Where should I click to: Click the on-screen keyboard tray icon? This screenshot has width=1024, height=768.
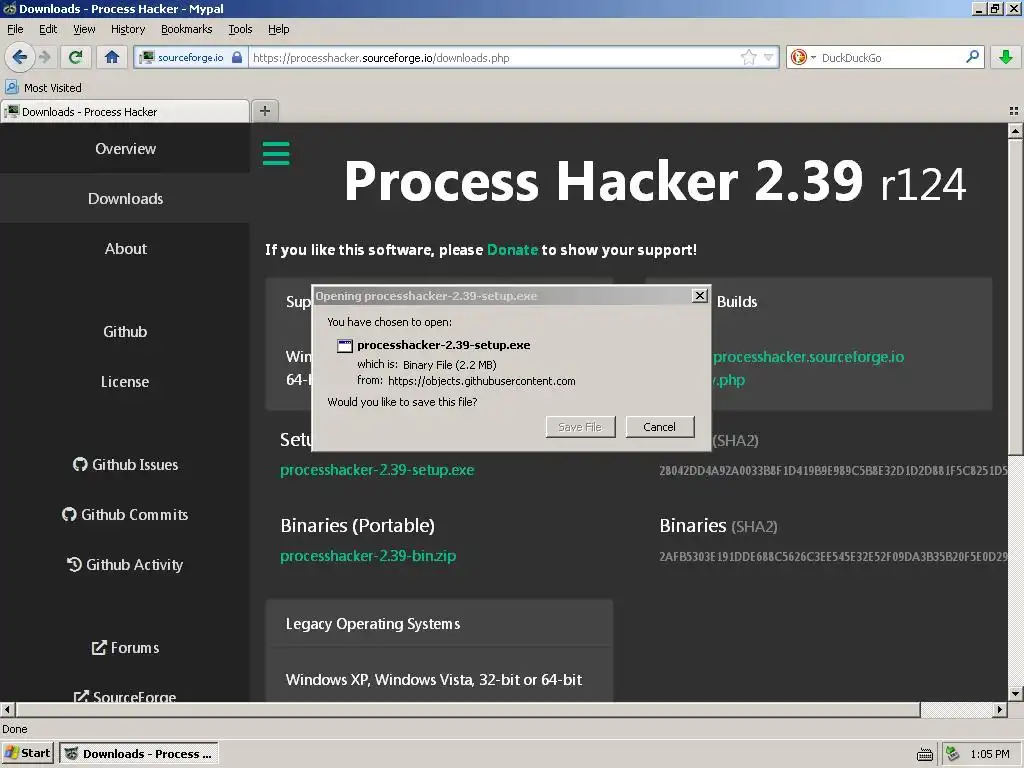(925, 754)
